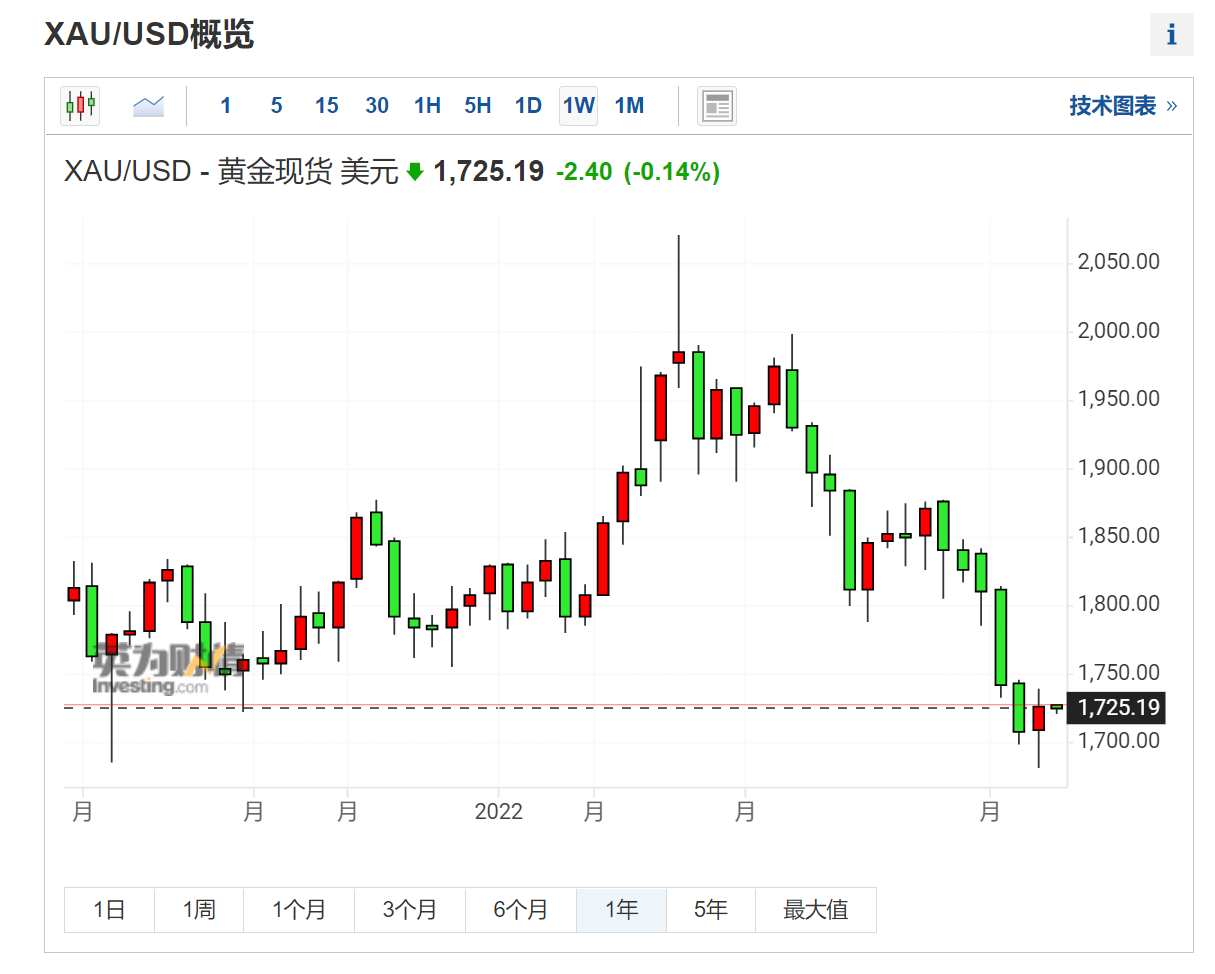This screenshot has height=974, width=1215.
Task: Select the 30-minute timeframe
Action: [x=377, y=105]
